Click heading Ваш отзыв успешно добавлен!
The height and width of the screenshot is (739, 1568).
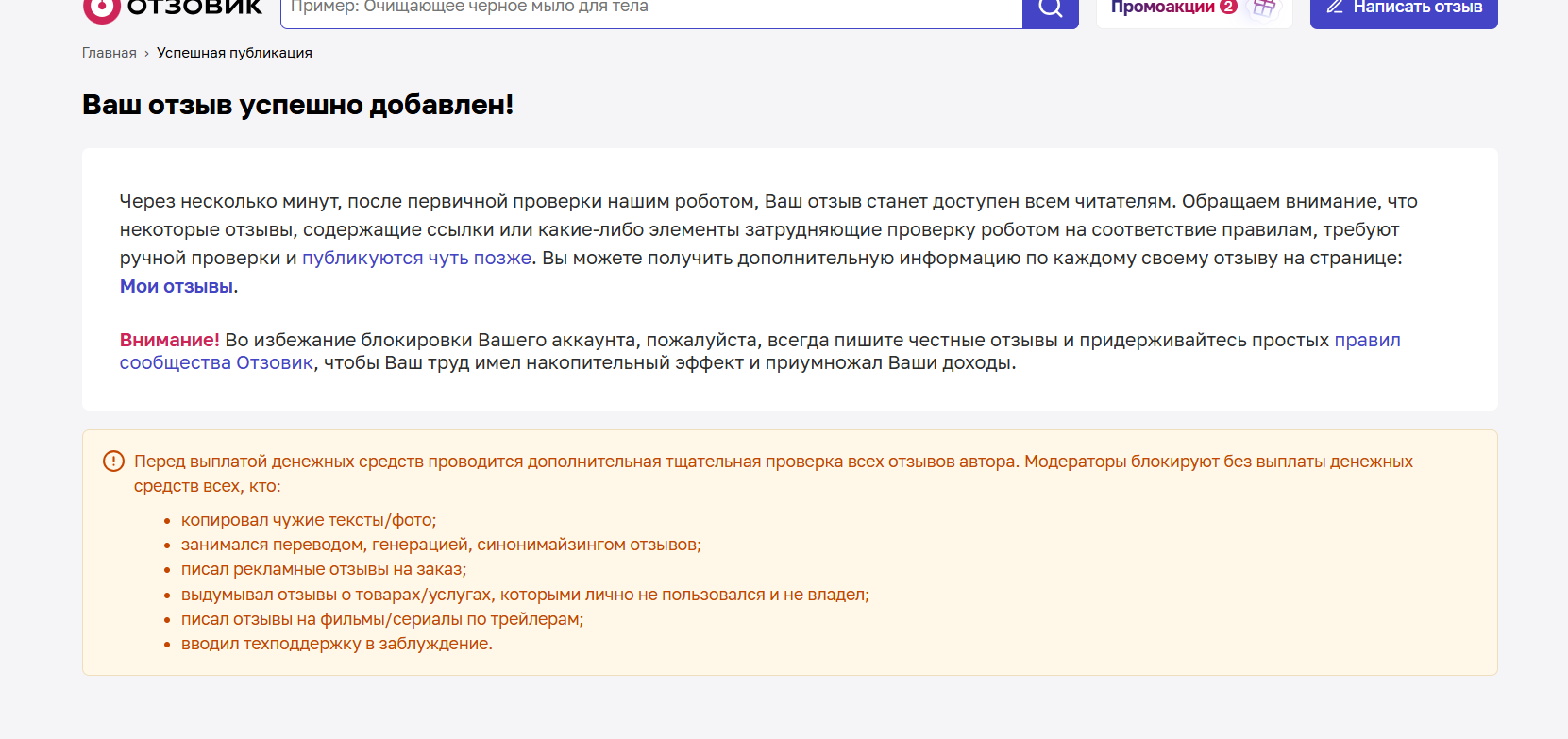(298, 105)
